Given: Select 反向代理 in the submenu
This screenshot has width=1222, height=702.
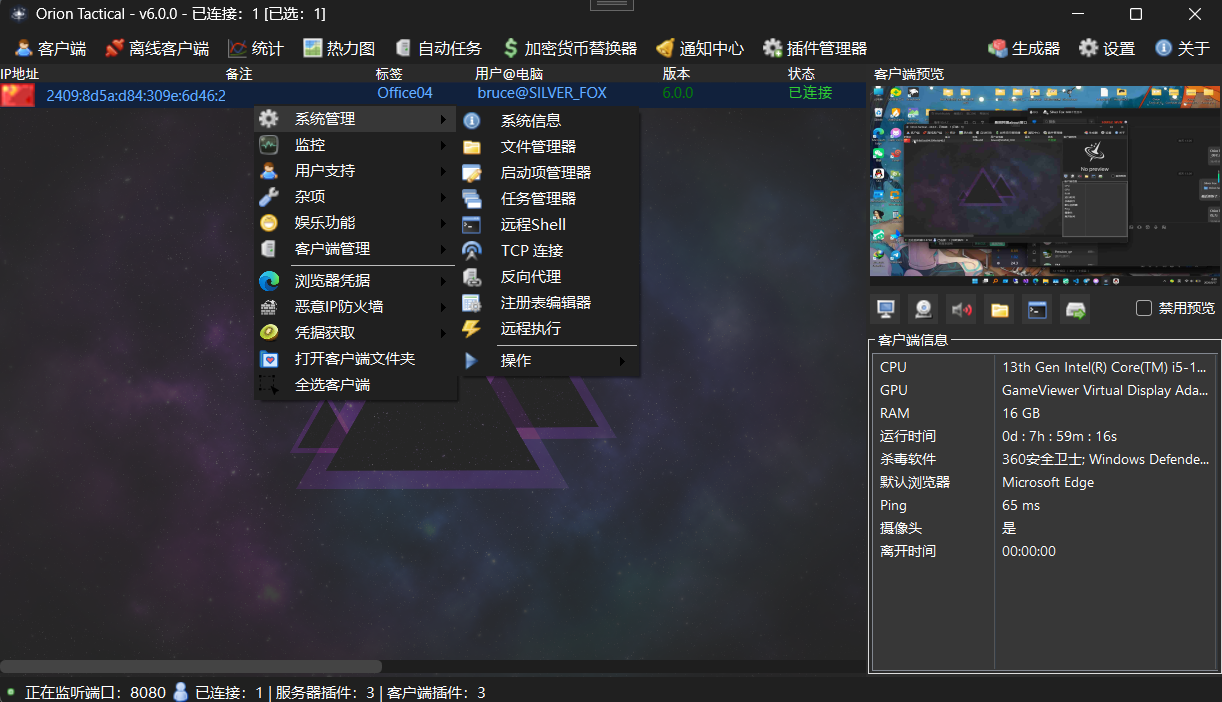Looking at the screenshot, I should (547, 276).
